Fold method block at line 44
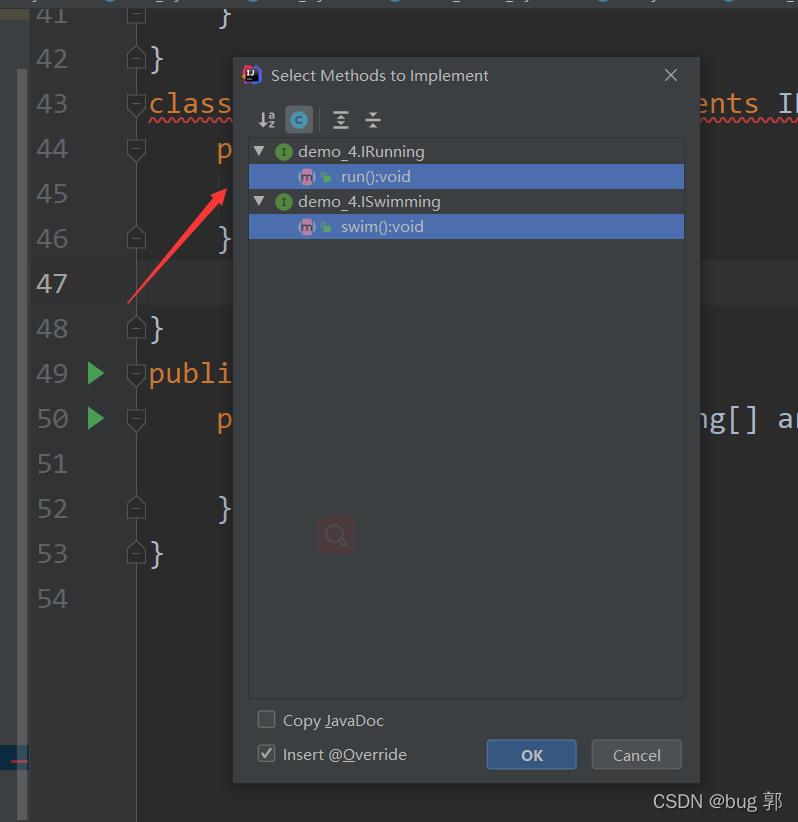Viewport: 798px width, 822px height. (136, 149)
